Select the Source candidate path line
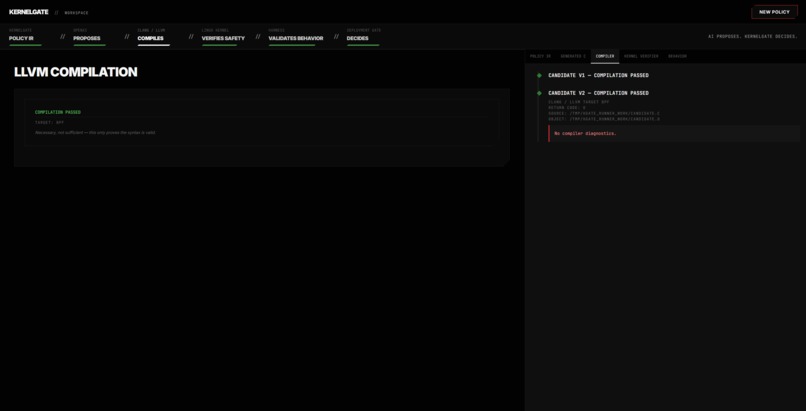806x411 pixels. [604, 113]
